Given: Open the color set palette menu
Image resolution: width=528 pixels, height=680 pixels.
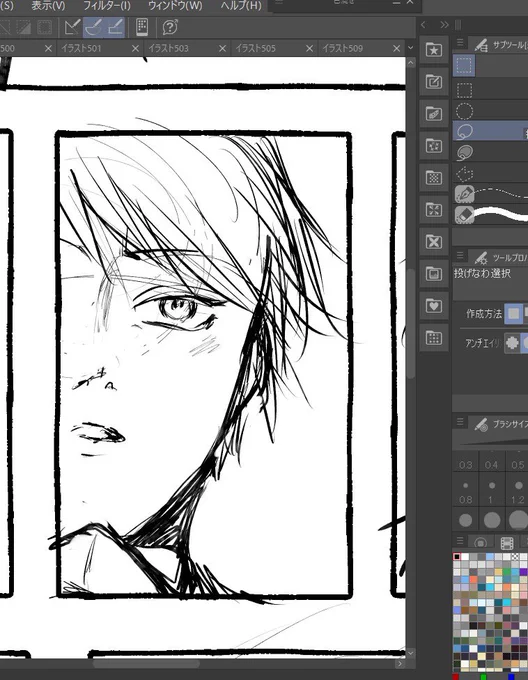Looking at the screenshot, I should 460,540.
